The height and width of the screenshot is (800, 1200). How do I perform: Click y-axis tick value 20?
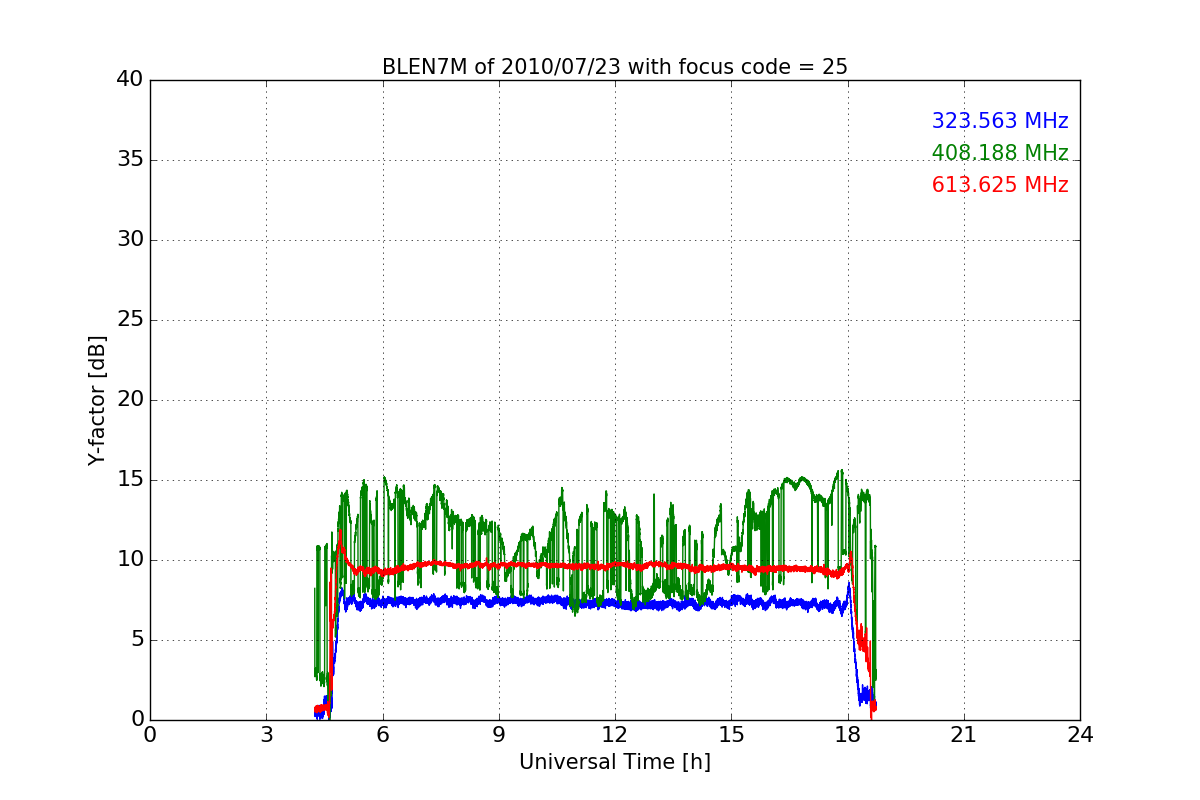[130, 400]
